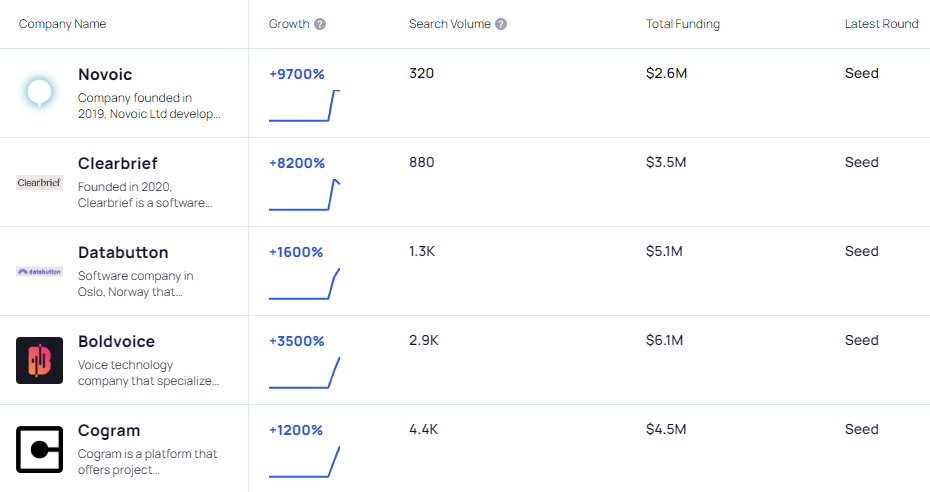Open the Clearbrief company name link
The height and width of the screenshot is (492, 930).
[x=117, y=164]
